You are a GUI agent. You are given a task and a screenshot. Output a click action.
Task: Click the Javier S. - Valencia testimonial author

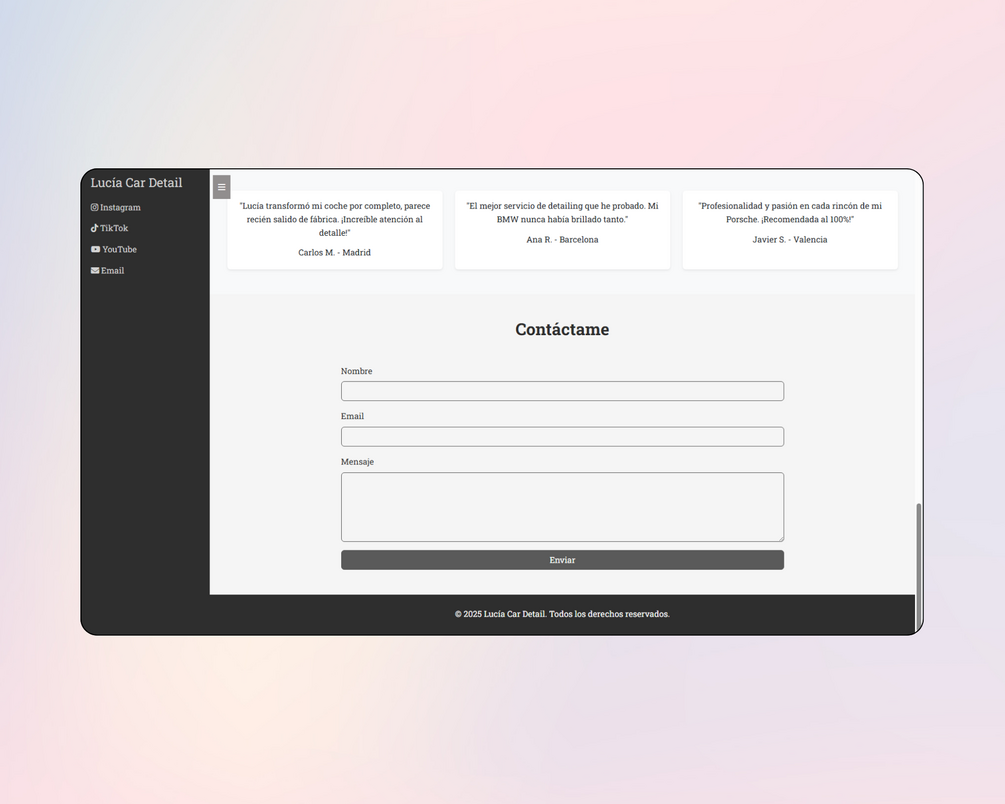(x=790, y=239)
